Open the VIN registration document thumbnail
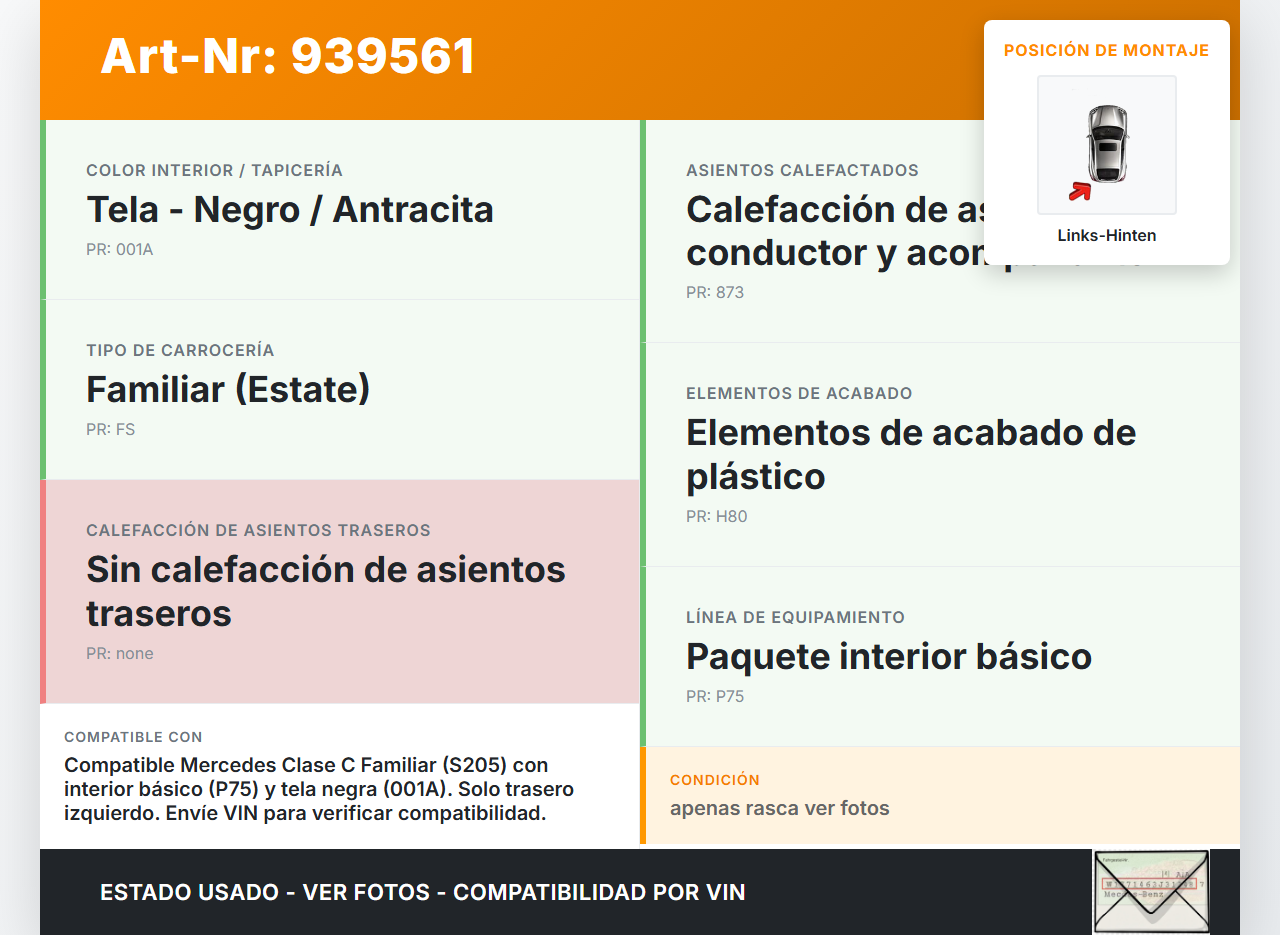The height and width of the screenshot is (935, 1280). [x=1151, y=892]
